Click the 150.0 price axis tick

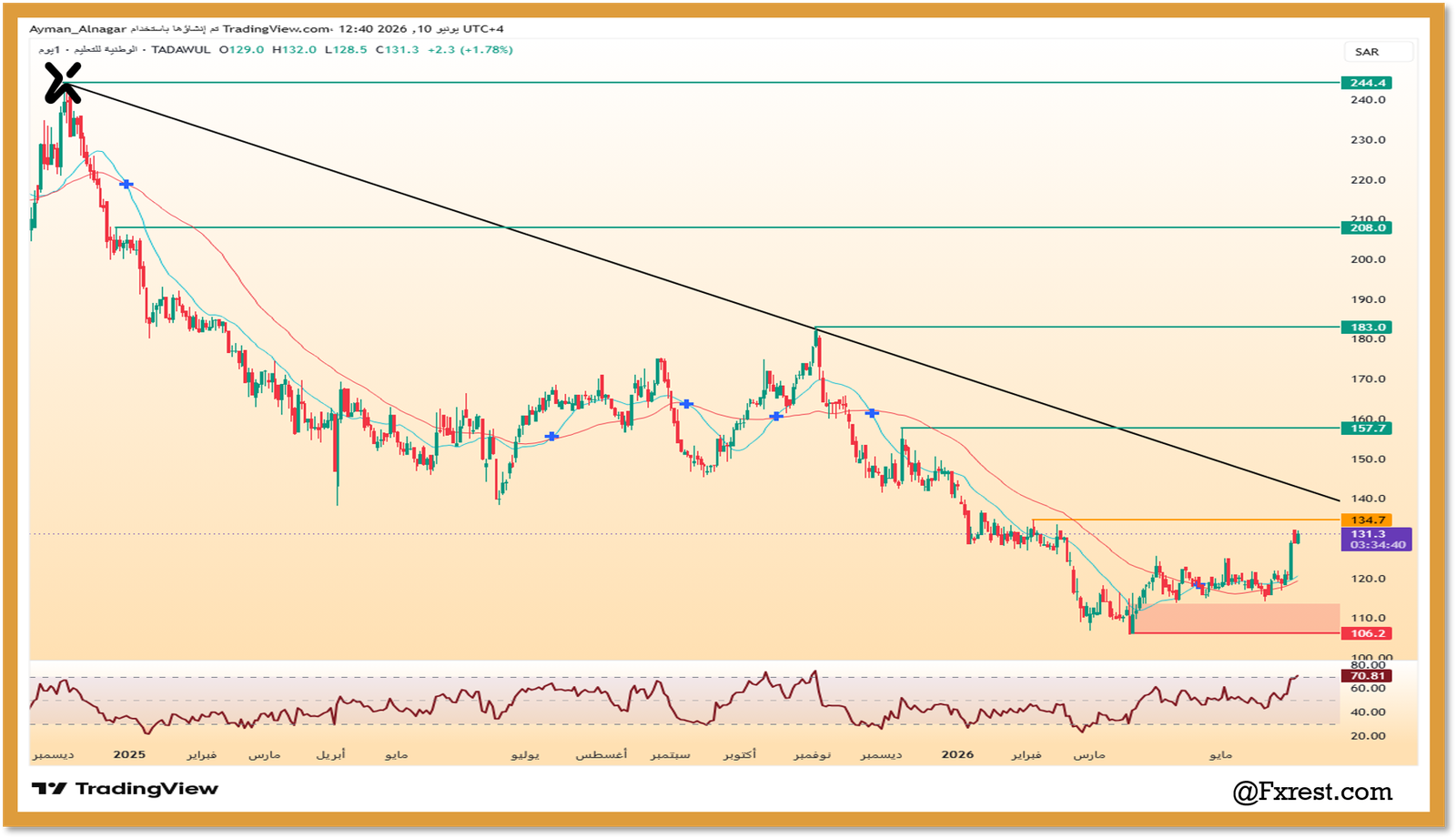click(x=1368, y=459)
